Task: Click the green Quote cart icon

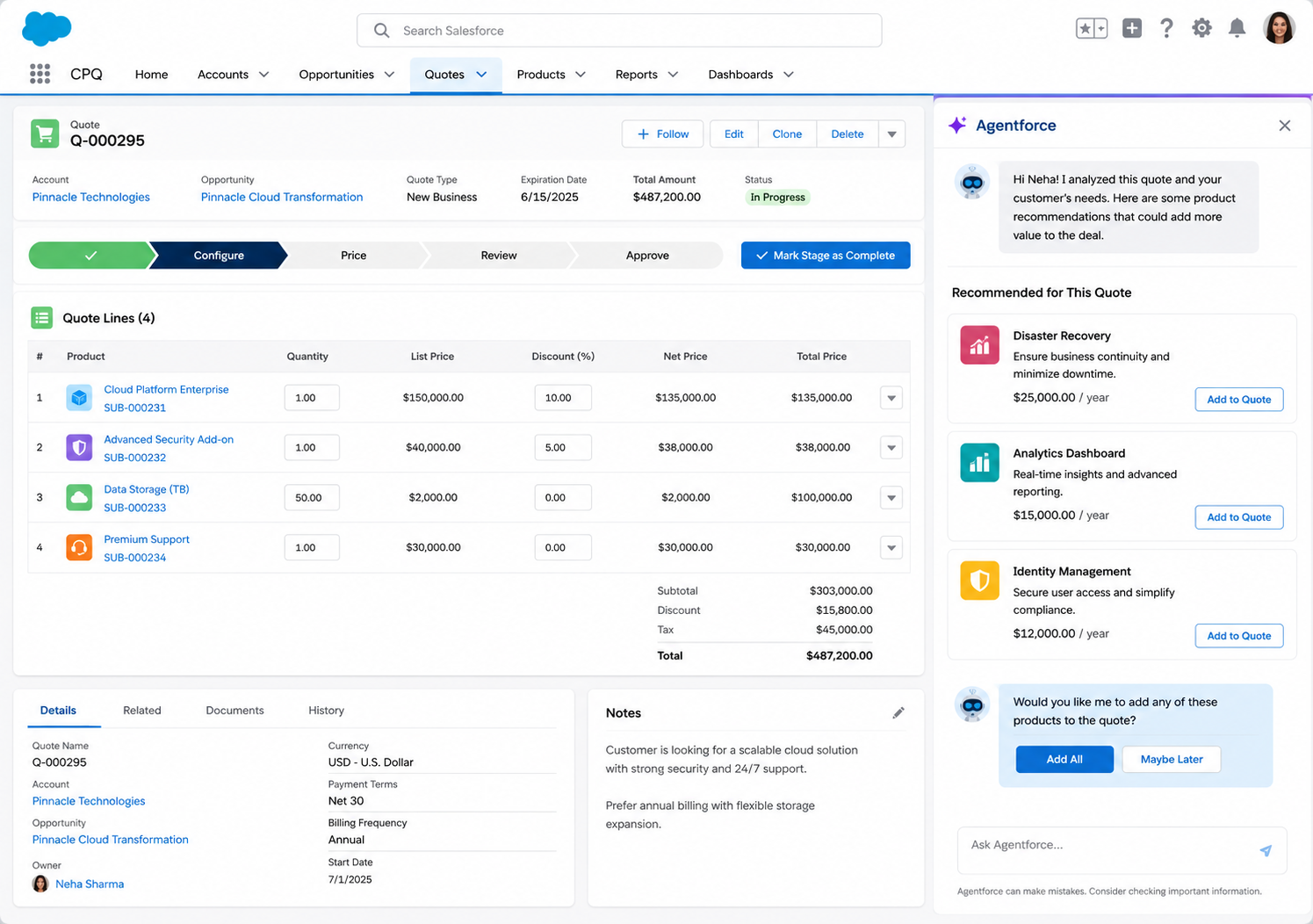Action: 45,134
